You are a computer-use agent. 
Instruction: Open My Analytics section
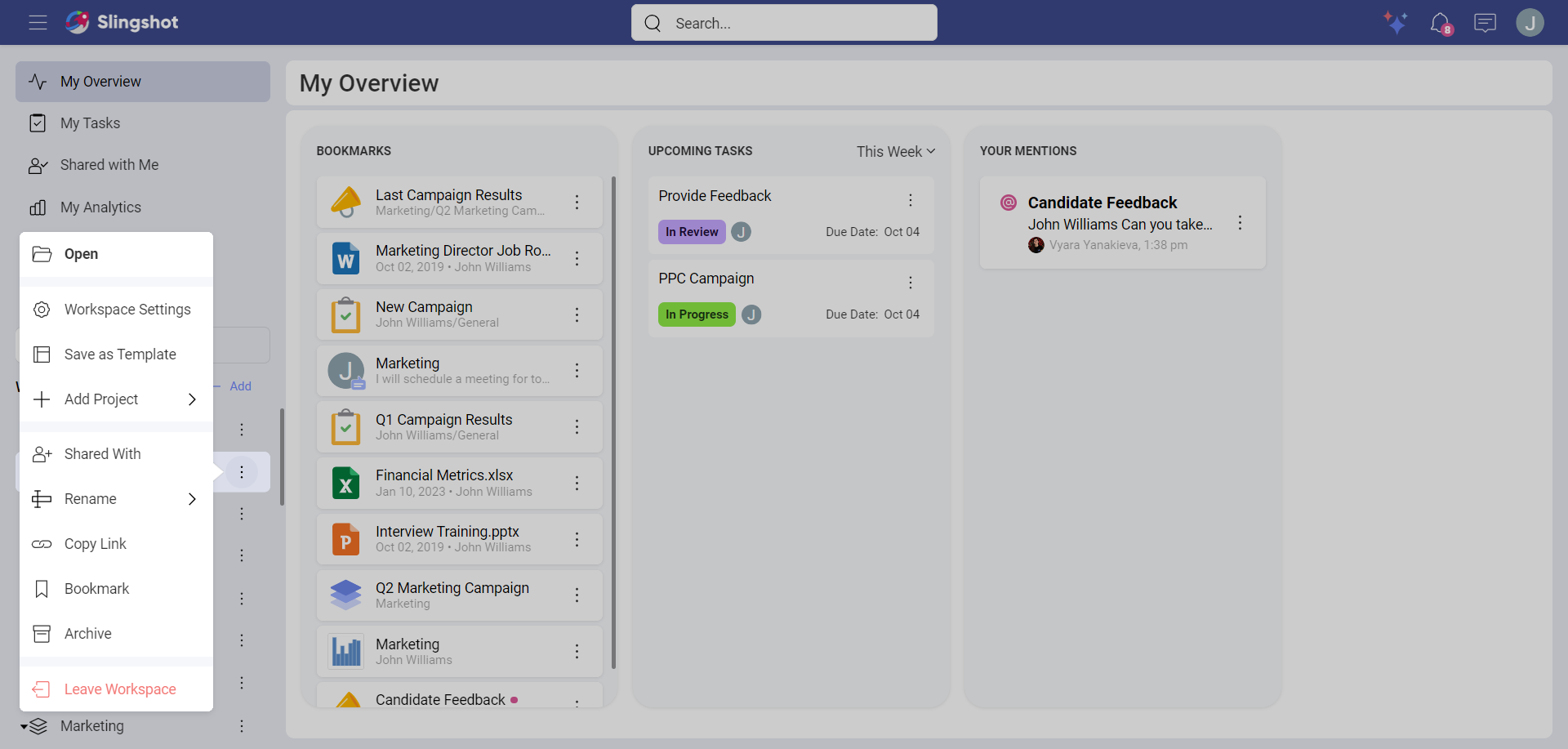click(143, 207)
